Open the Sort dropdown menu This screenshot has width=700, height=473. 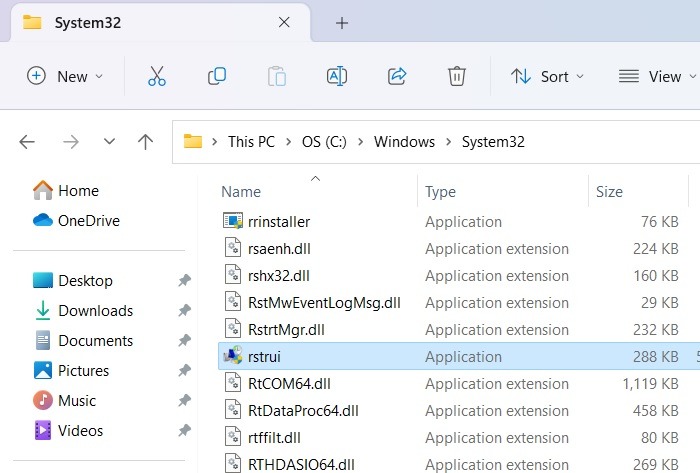tap(547, 76)
